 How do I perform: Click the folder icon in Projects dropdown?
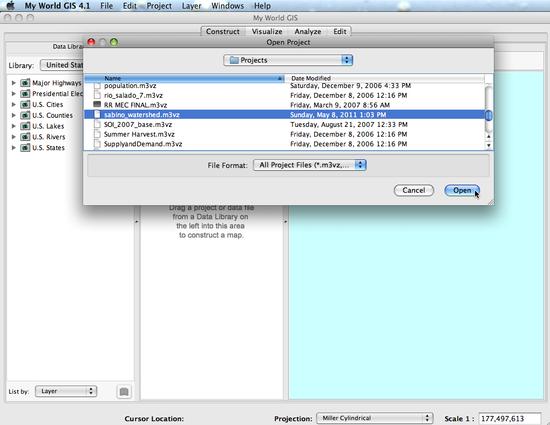(x=234, y=60)
